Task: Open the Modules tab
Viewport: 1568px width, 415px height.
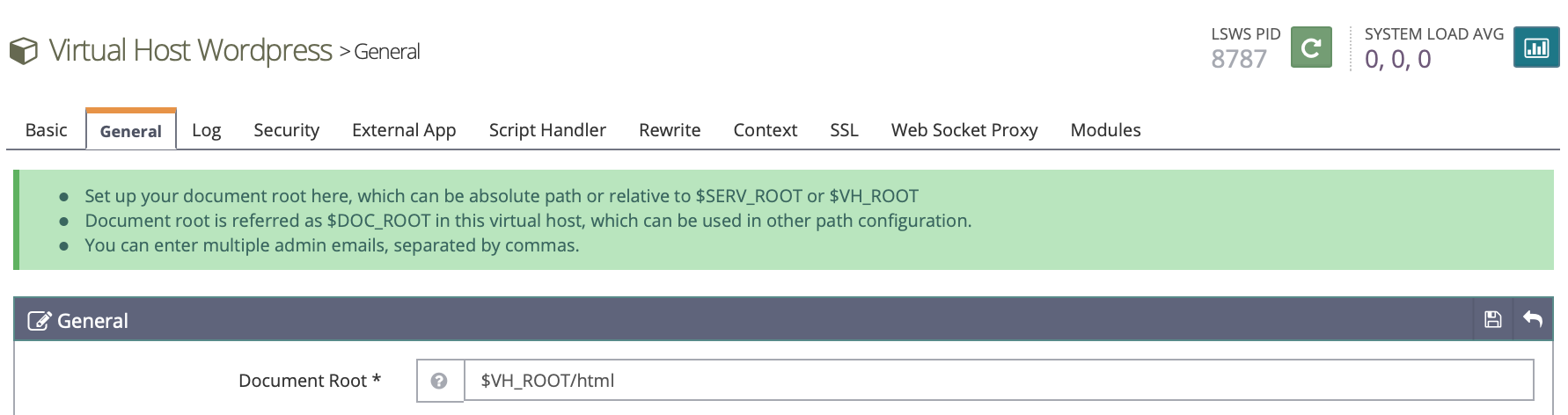Action: (1105, 130)
